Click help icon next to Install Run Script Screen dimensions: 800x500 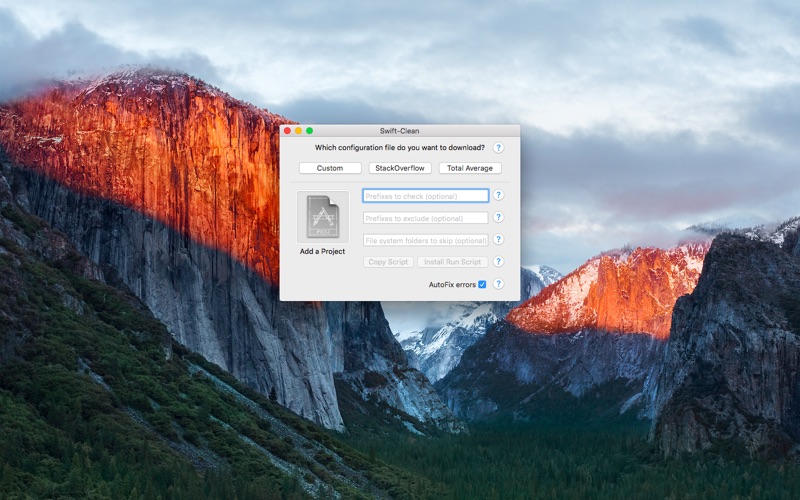tap(498, 262)
